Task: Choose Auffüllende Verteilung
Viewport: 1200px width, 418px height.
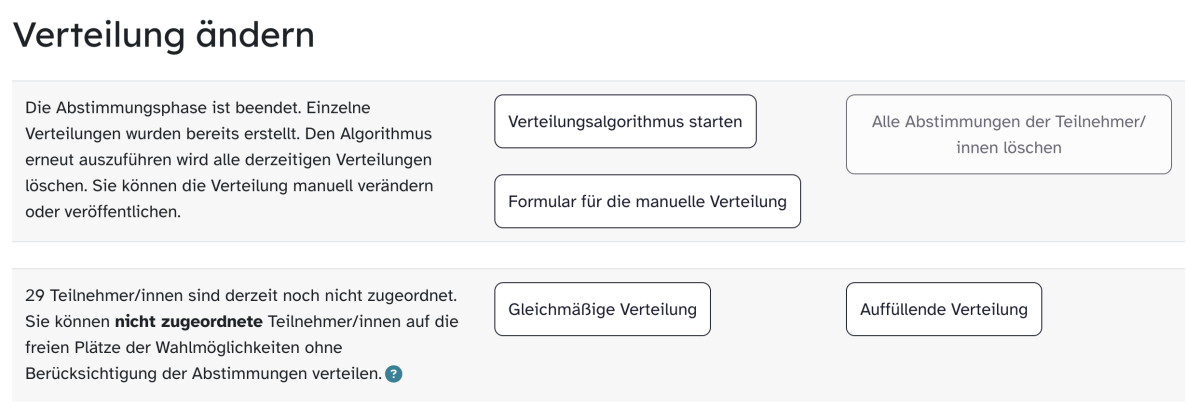Action: point(944,309)
